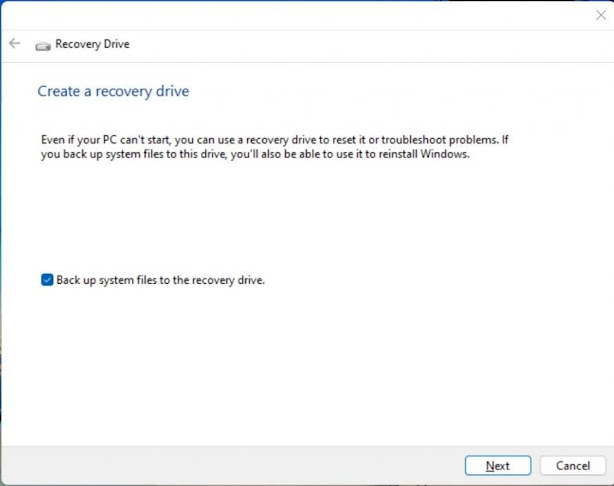Click 'Back up system files to the recovery drive' label
614x486 pixels.
(x=161, y=280)
